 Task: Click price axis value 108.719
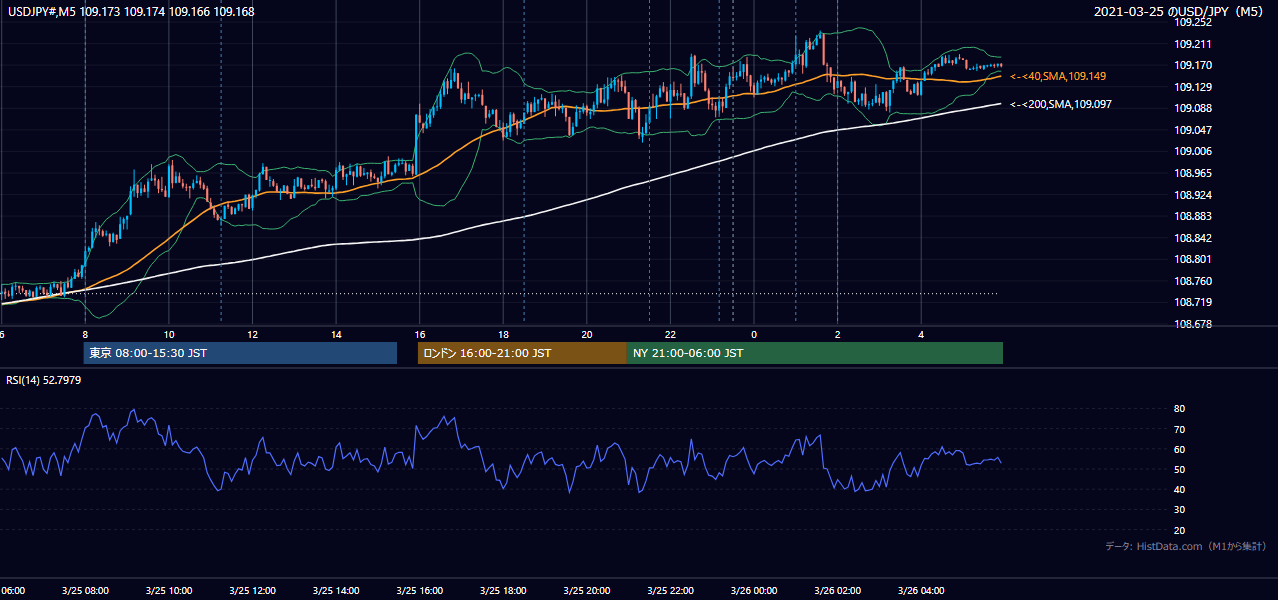click(1193, 303)
